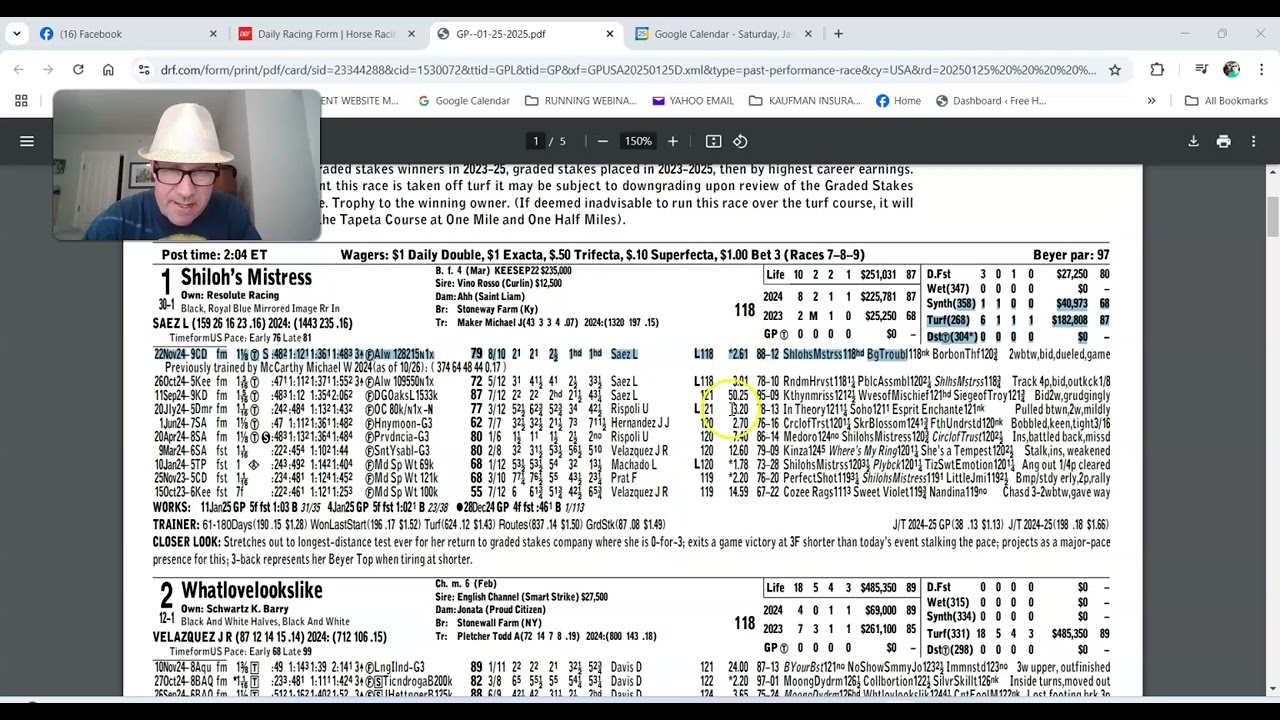Reload the current page
The width and height of the screenshot is (1280, 720).
point(78,70)
